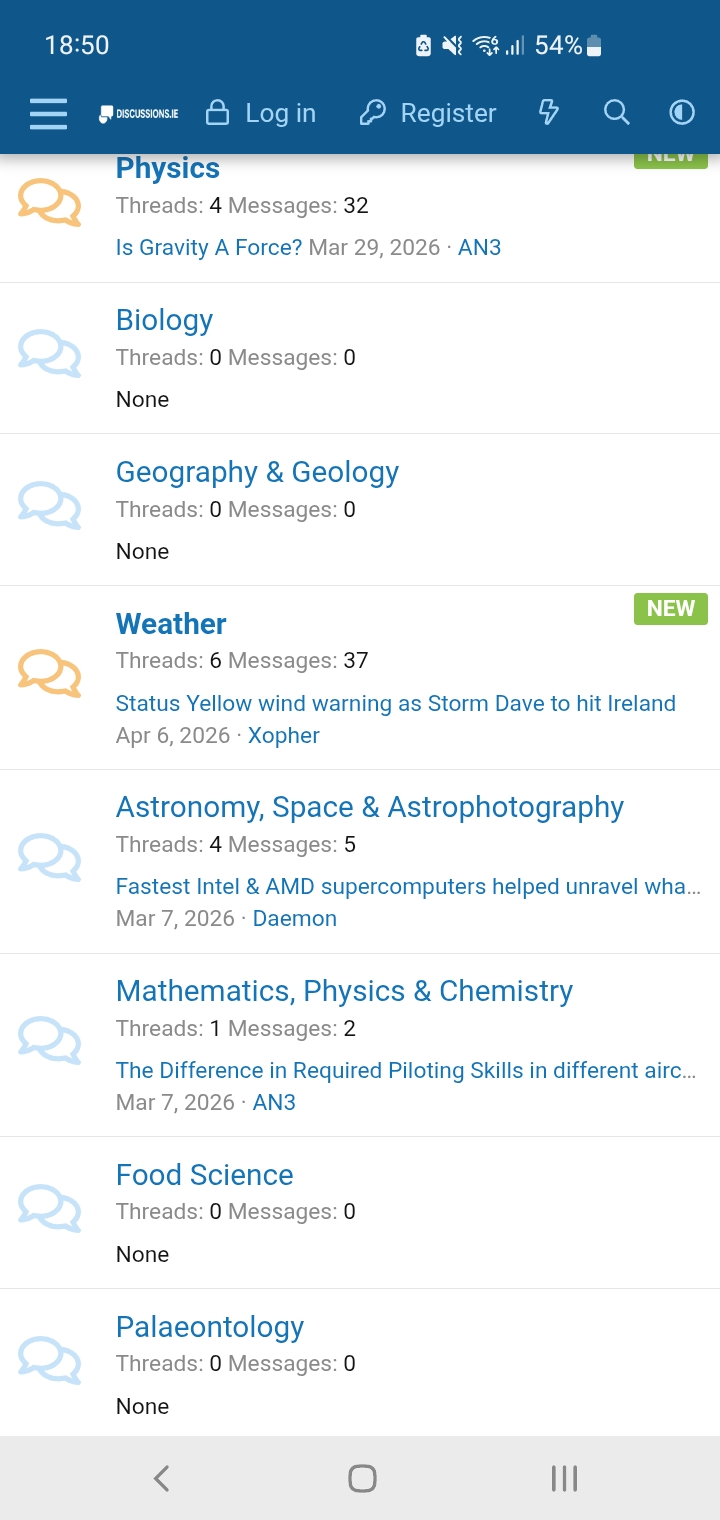Click the Palaeontology forum chat bubbles icon
The width and height of the screenshot is (720, 1520).
coord(49,1360)
